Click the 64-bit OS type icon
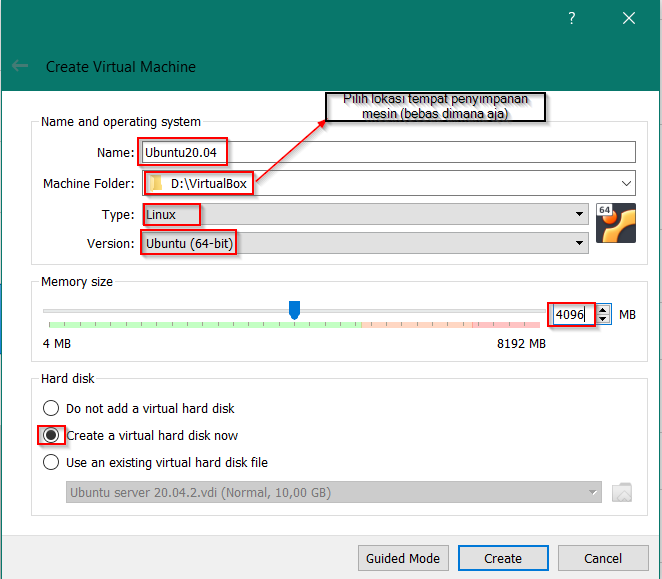Viewport: 662px width, 579px height. [615, 224]
